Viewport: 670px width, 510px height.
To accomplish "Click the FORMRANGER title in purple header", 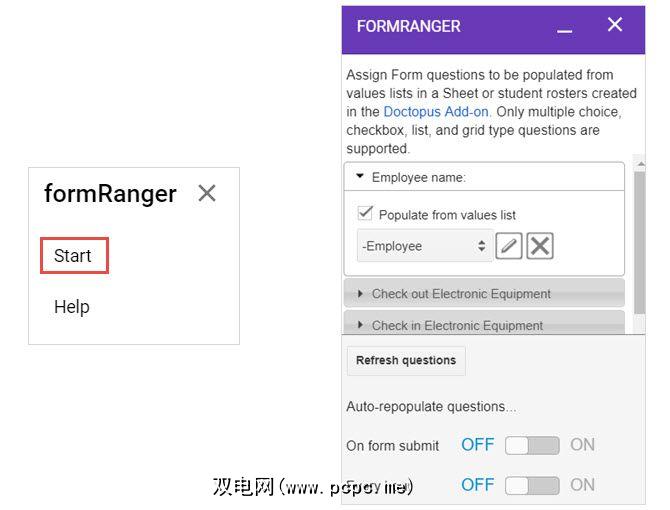I will click(408, 27).
